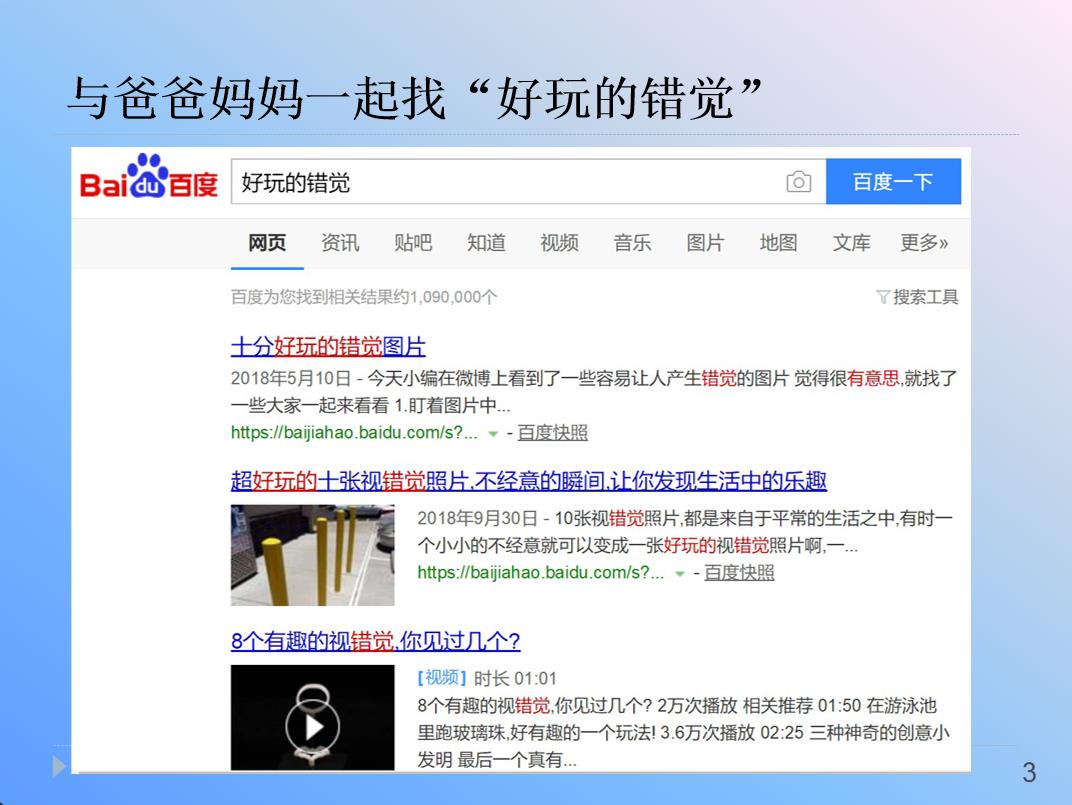Select the 图片 tab

click(x=705, y=243)
